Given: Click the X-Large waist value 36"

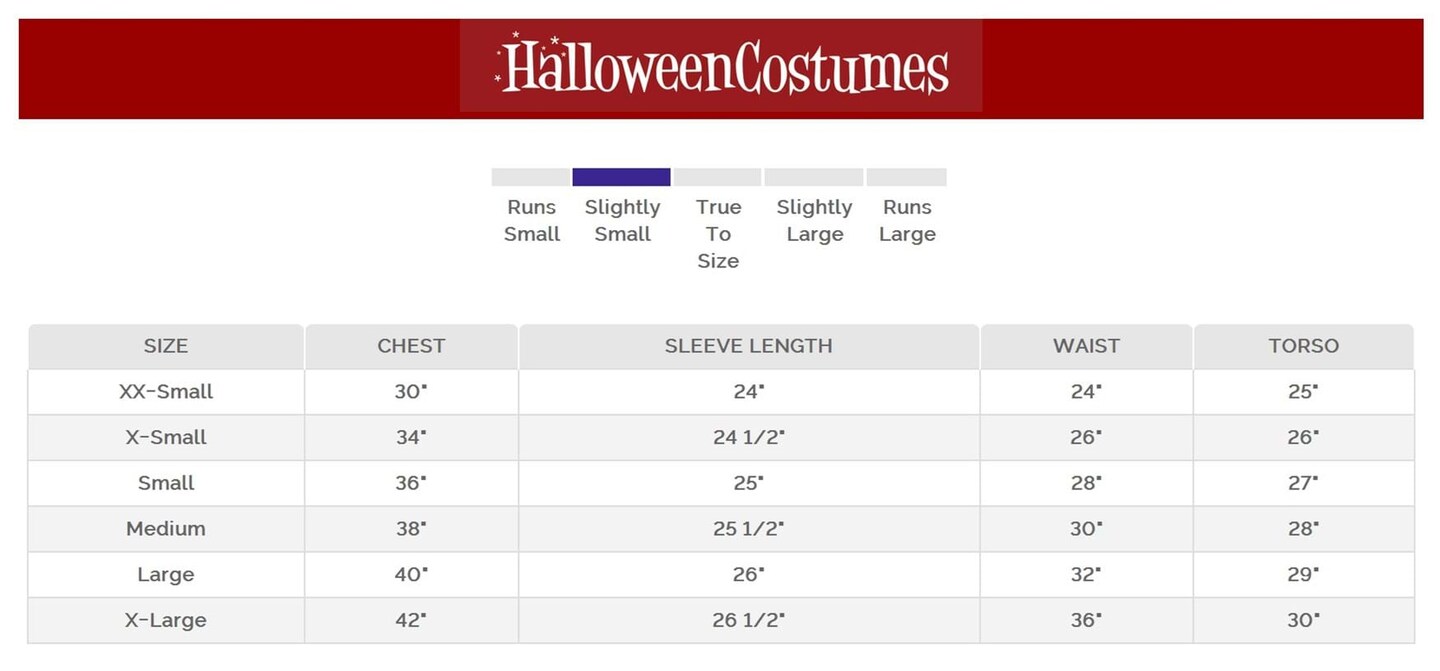Looking at the screenshot, I should coord(1086,620).
